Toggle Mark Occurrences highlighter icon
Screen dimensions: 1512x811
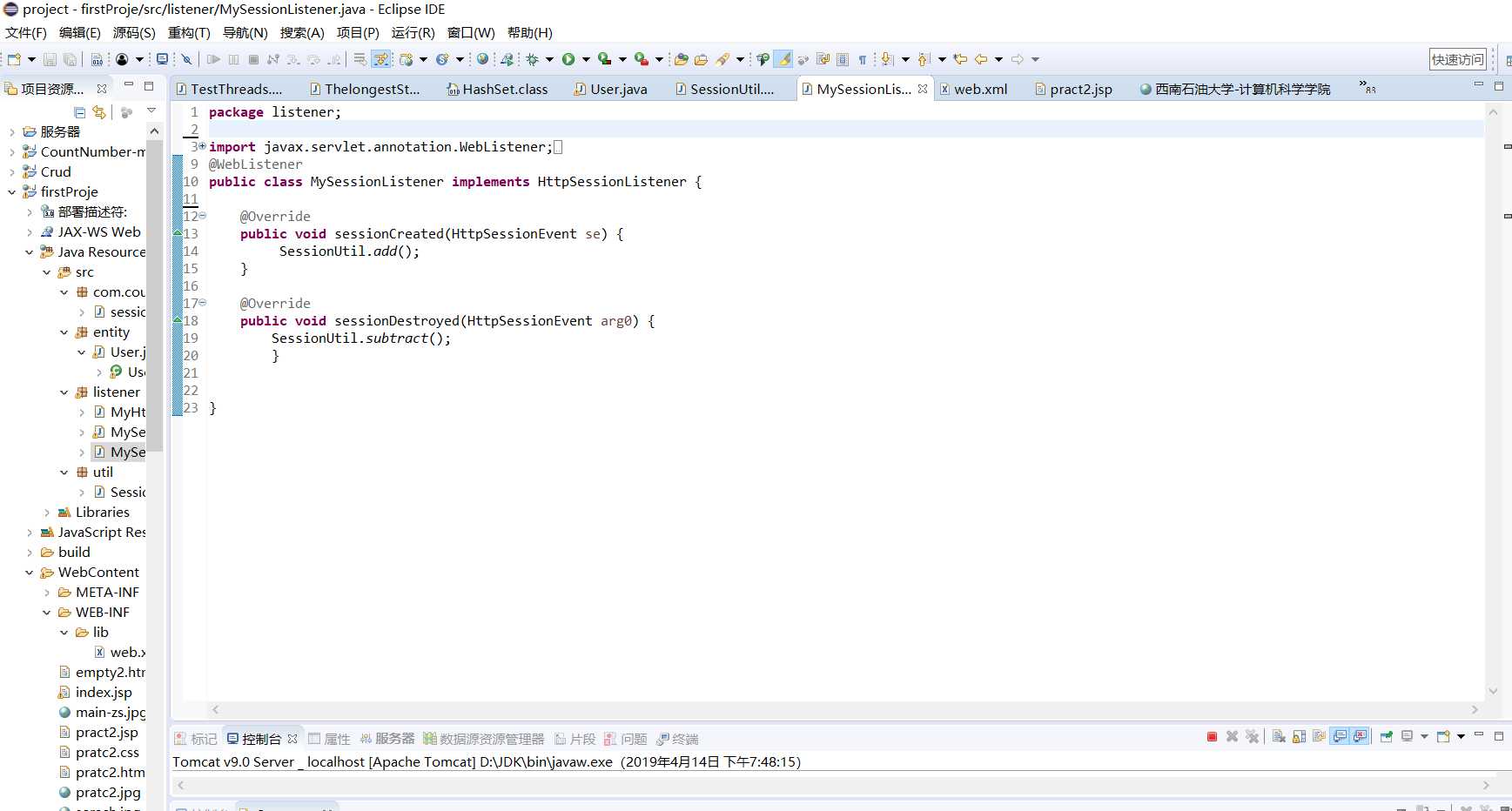(783, 59)
